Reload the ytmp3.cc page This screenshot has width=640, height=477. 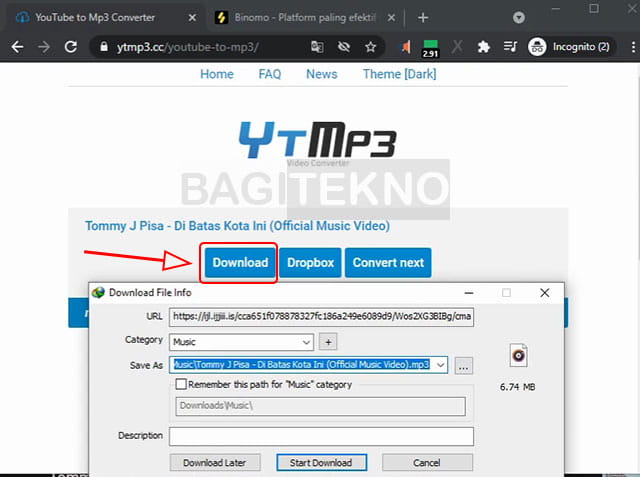71,47
